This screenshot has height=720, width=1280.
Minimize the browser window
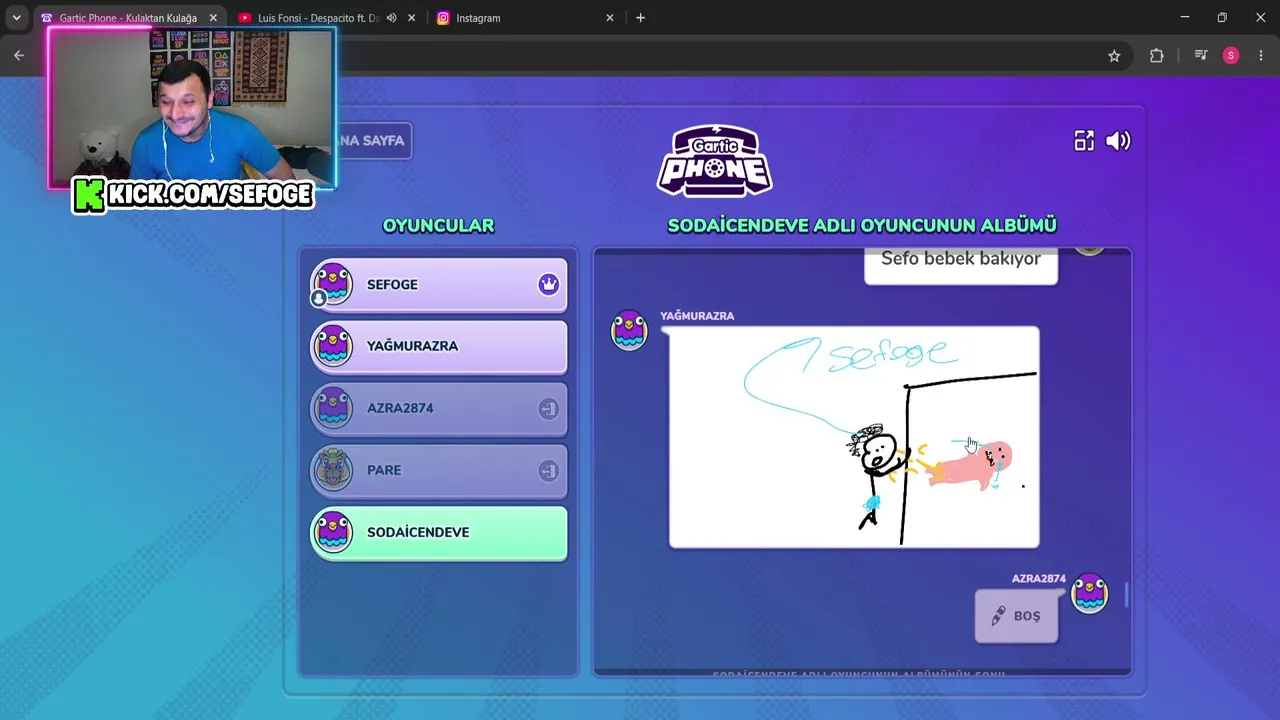pyautogui.click(x=1185, y=17)
